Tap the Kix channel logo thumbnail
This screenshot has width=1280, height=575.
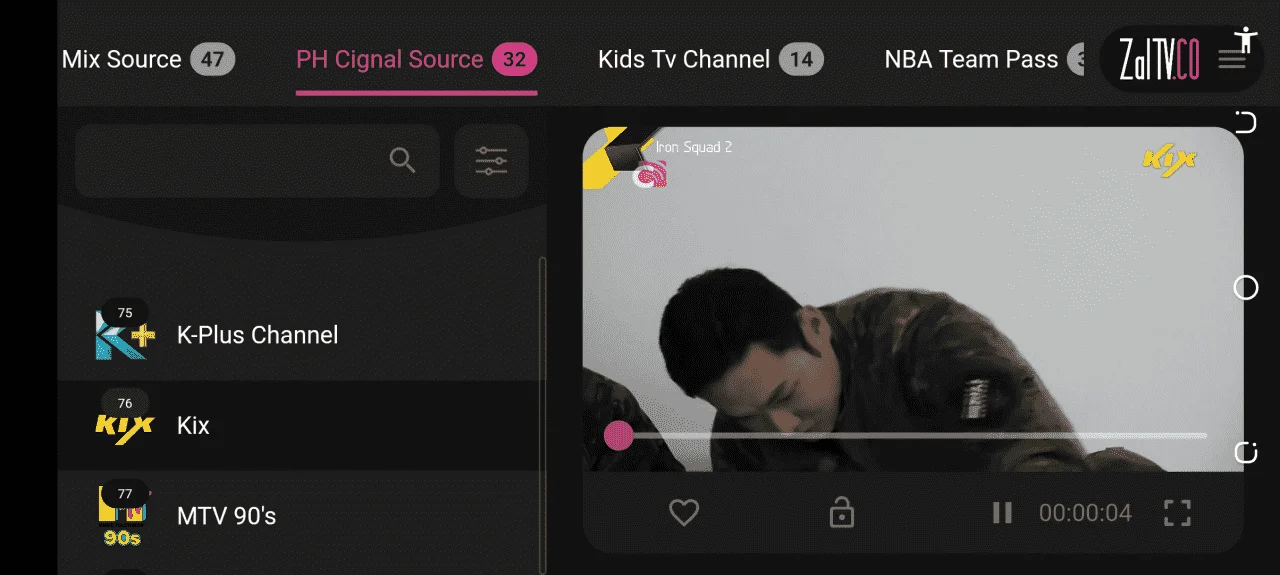point(125,427)
